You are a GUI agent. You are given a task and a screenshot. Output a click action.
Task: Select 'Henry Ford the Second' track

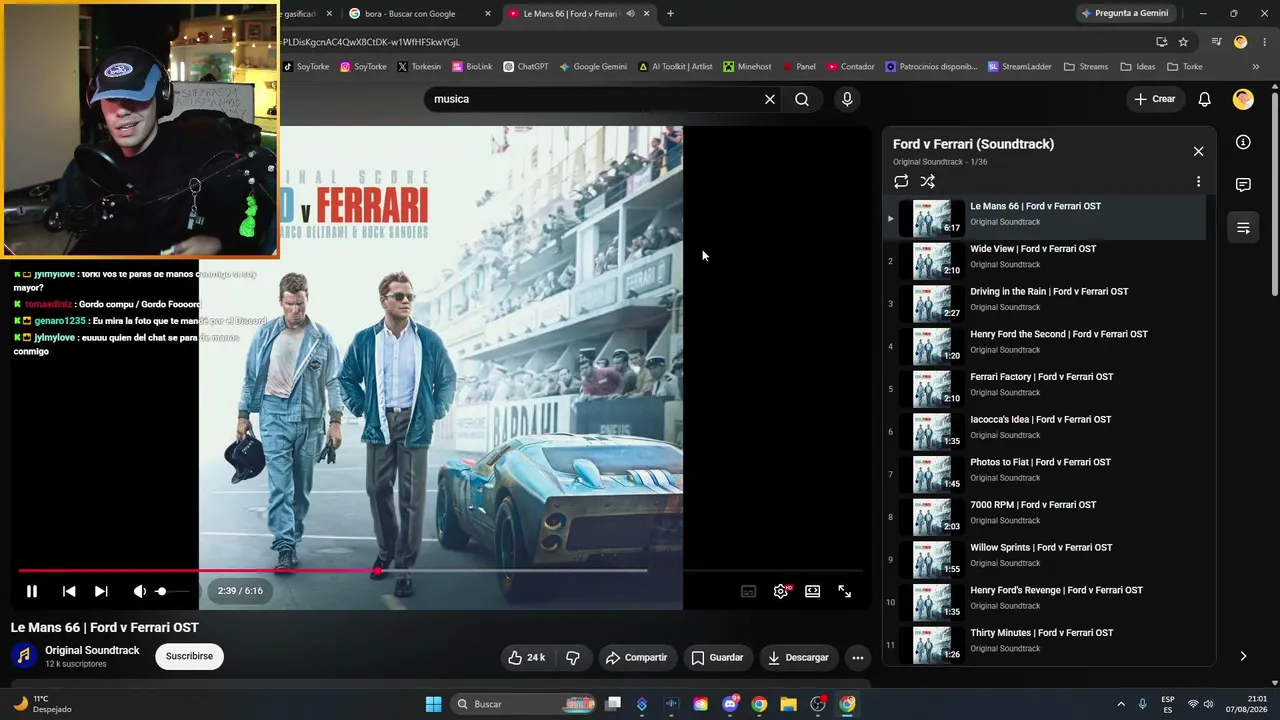[1045, 347]
